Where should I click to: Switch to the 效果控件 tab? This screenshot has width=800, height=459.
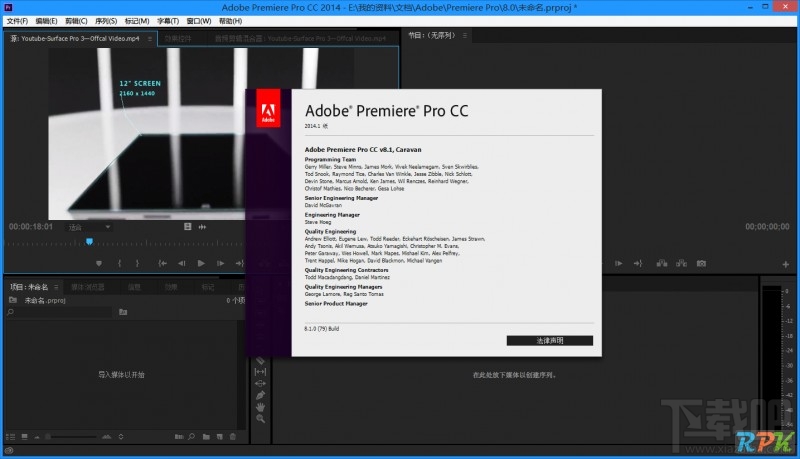tap(178, 39)
